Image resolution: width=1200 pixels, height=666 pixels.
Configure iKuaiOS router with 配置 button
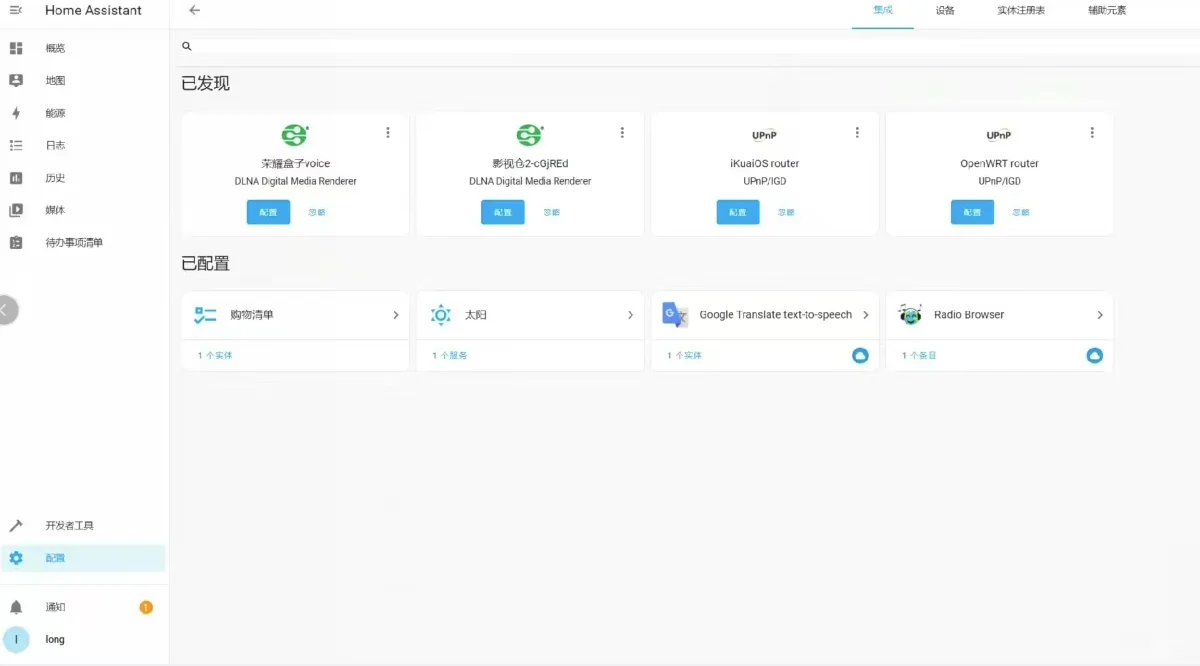(738, 212)
